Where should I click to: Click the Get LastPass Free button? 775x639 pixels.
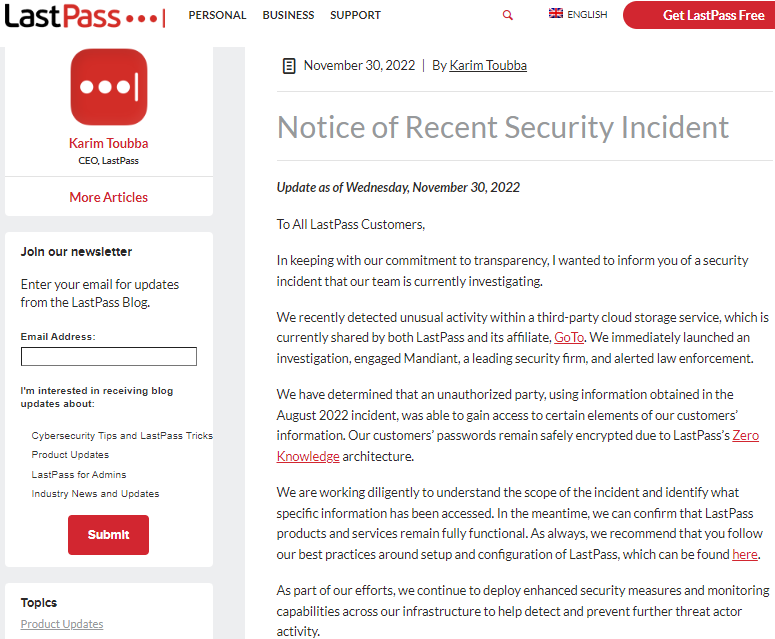(699, 16)
